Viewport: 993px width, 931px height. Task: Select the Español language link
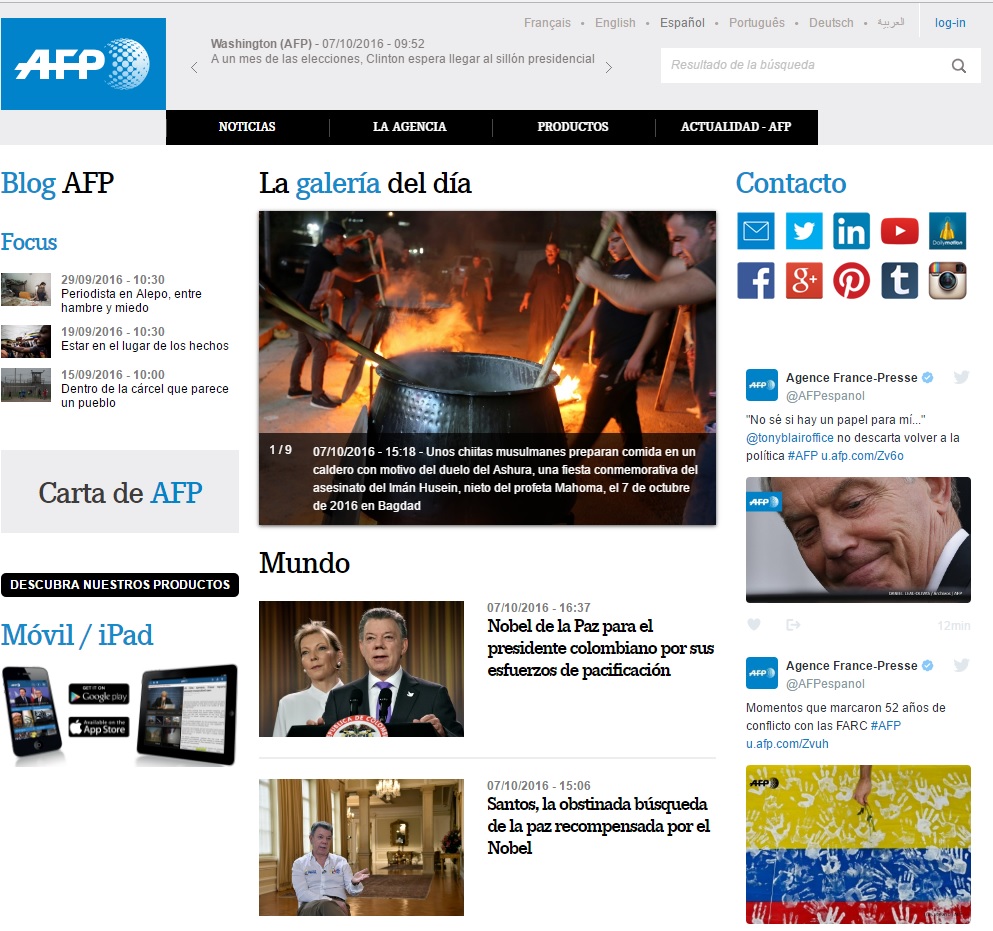(682, 23)
